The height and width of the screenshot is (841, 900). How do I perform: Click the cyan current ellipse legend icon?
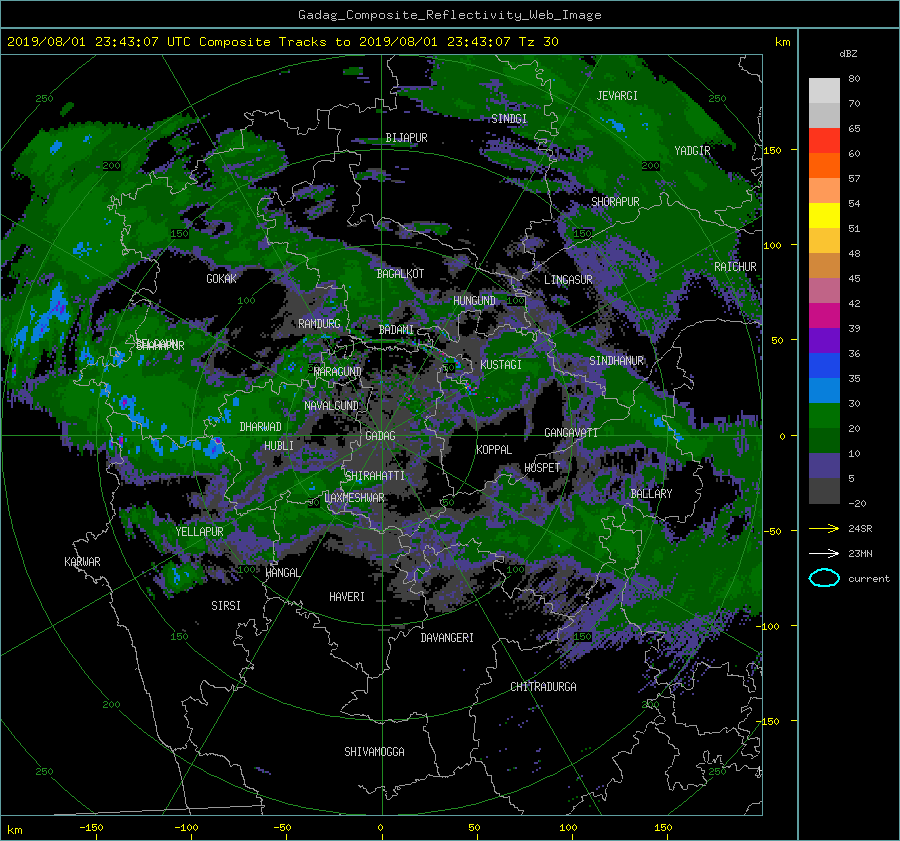(824, 578)
